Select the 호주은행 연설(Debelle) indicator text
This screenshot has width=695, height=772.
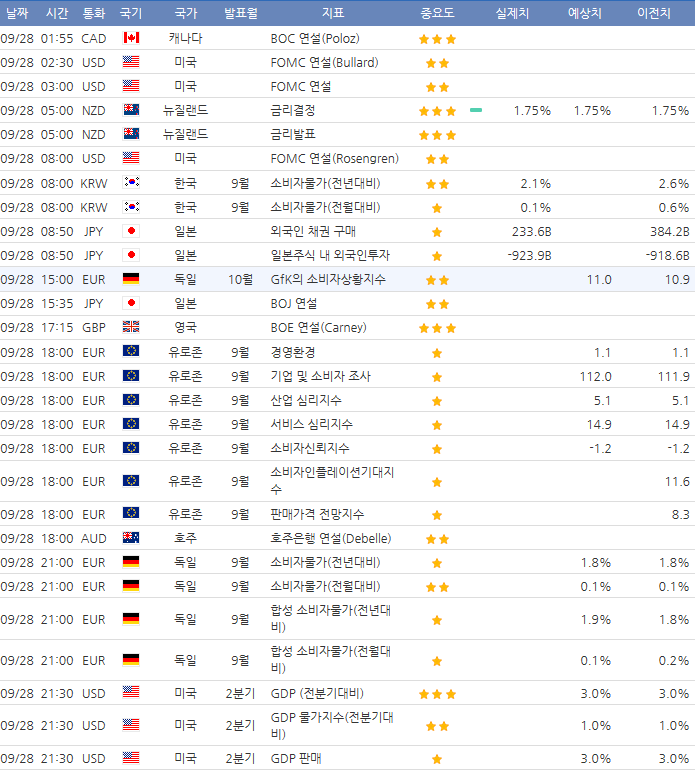click(331, 538)
